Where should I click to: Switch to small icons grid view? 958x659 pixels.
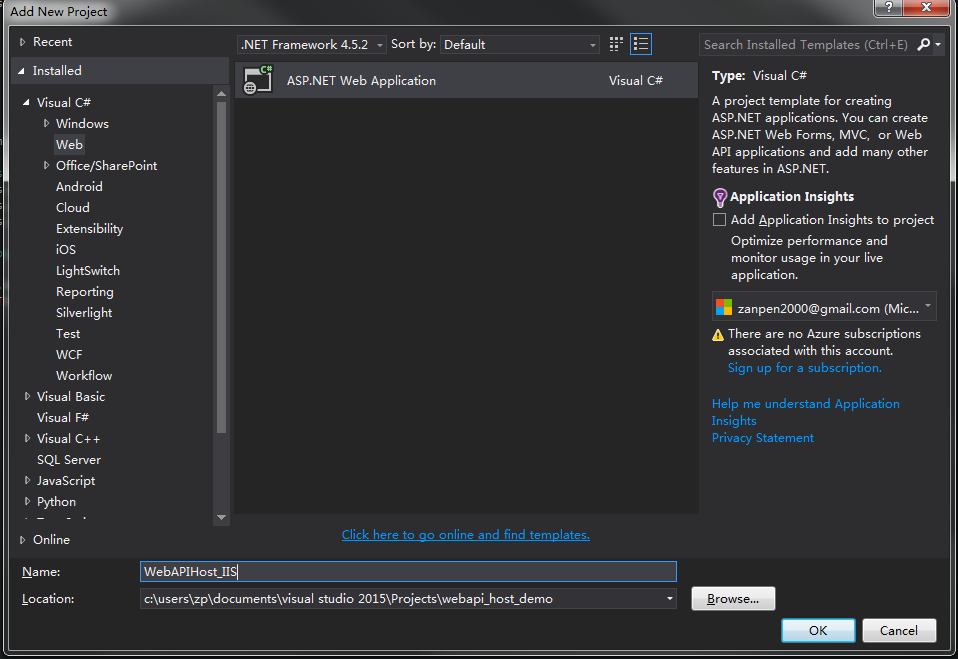616,44
